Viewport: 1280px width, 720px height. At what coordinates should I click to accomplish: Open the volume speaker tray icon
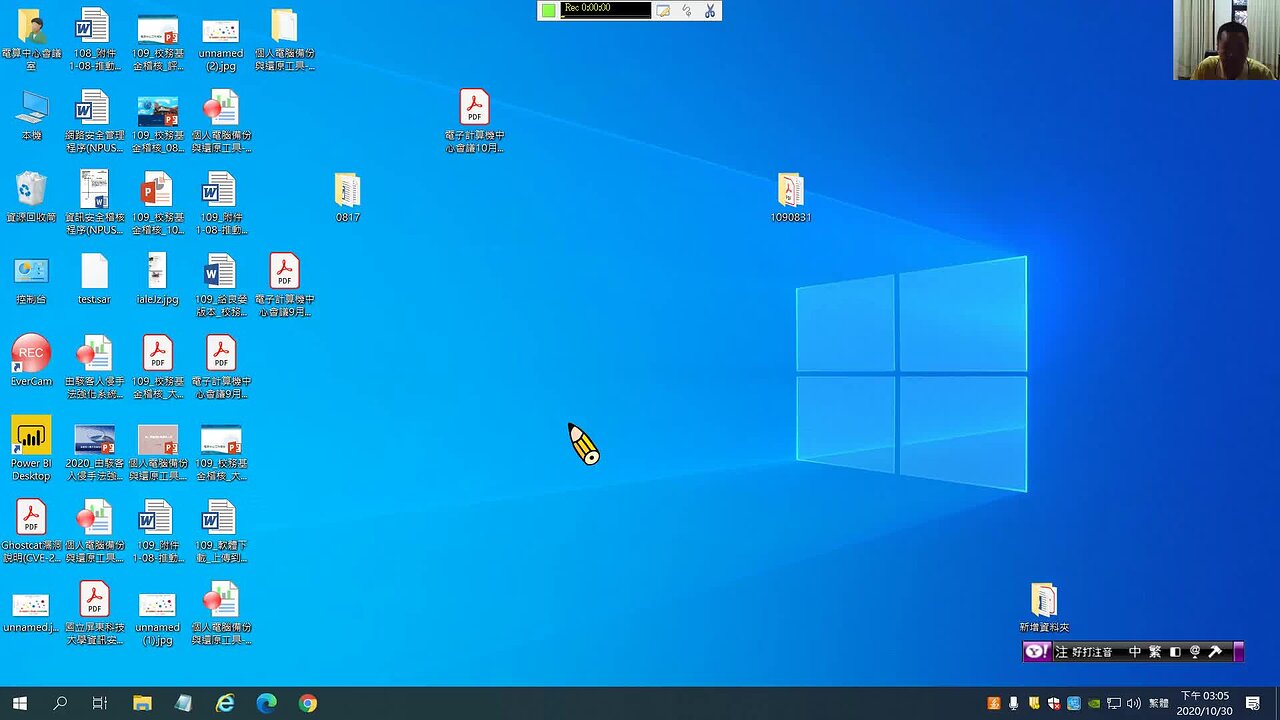(x=1133, y=703)
